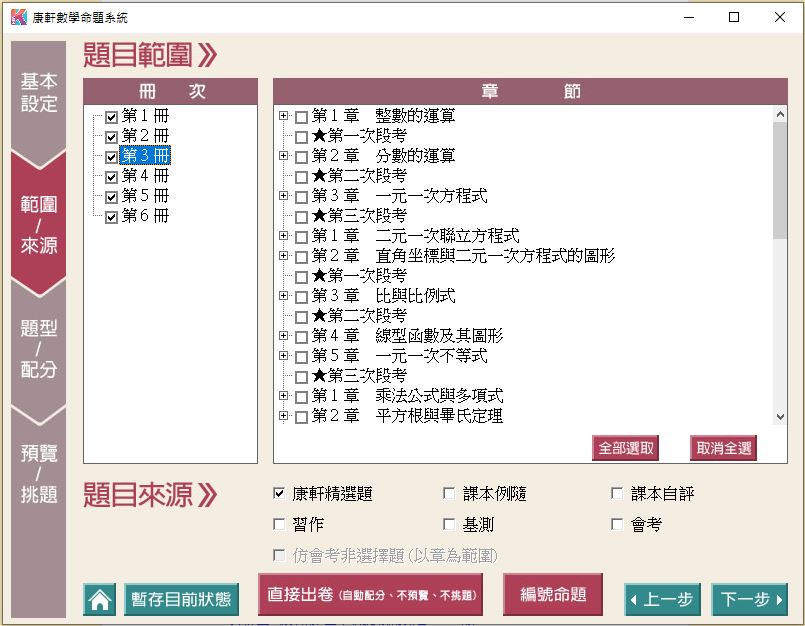The height and width of the screenshot is (626, 805).
Task: Proceed to next step with 下一步
Action: (749, 600)
